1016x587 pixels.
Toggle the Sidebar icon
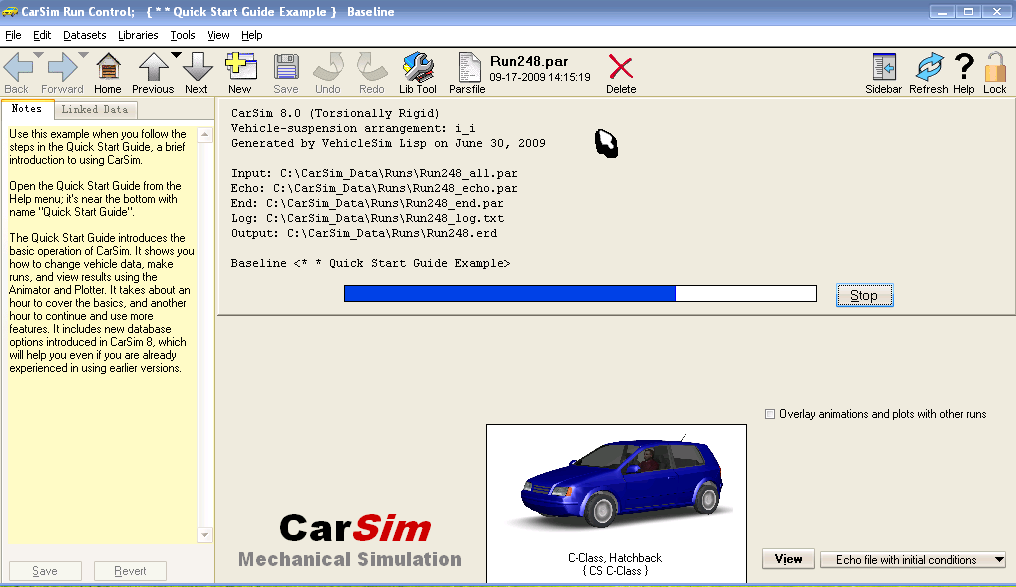tap(884, 67)
